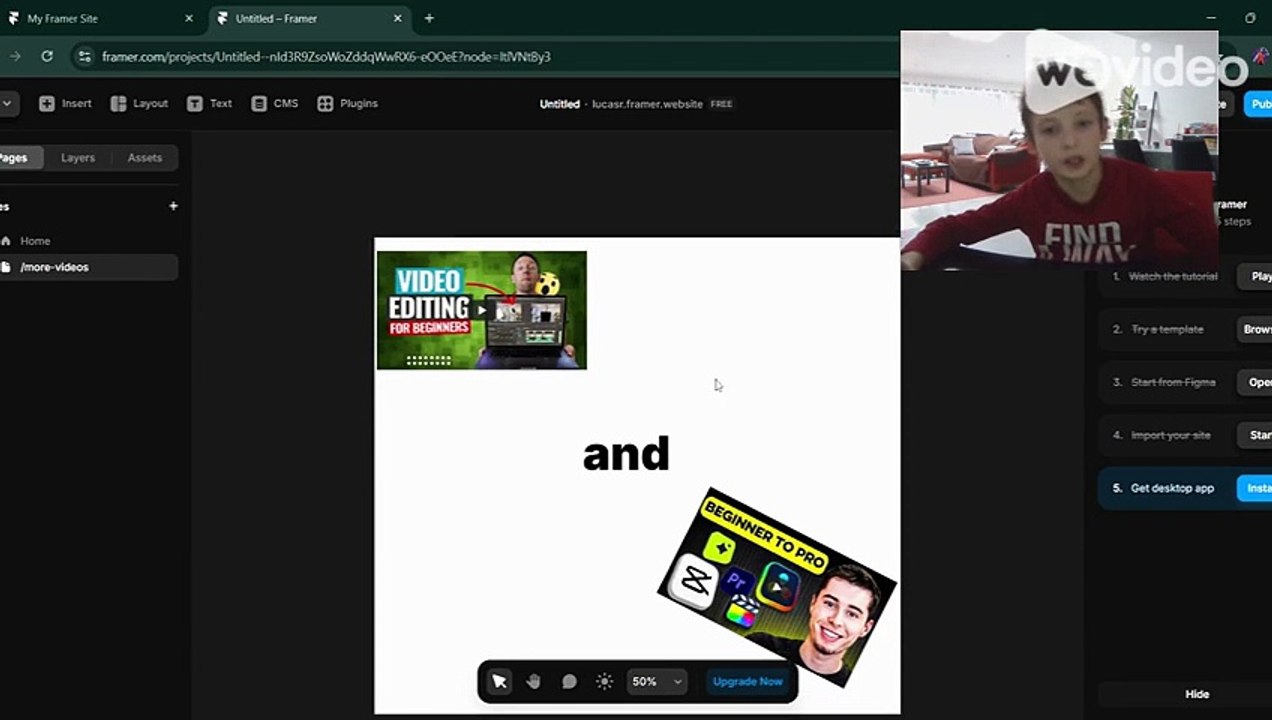
Task: Switch to the Assets tab
Action: [x=145, y=158]
